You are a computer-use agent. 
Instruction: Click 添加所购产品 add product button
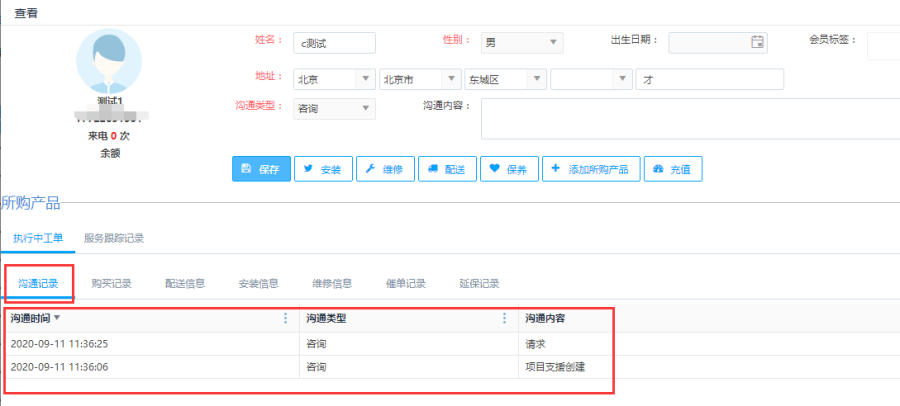(x=590, y=169)
